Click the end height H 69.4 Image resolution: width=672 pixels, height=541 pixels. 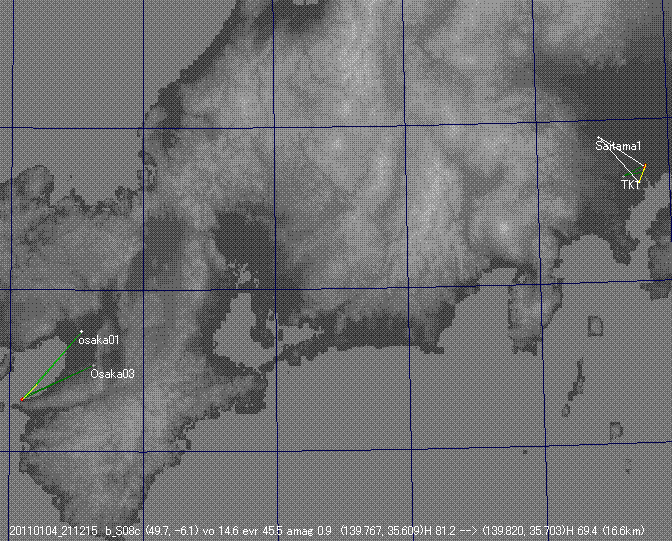(x=582, y=531)
